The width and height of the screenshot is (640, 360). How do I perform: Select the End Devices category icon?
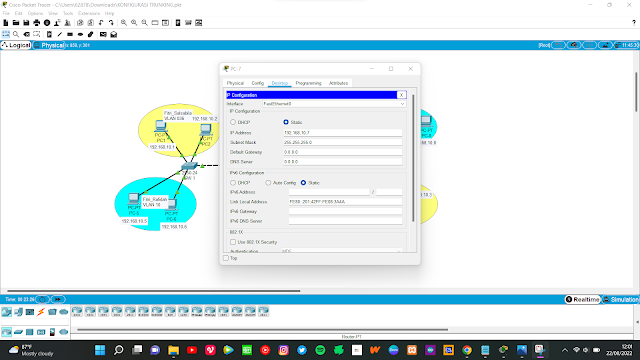coord(18,312)
